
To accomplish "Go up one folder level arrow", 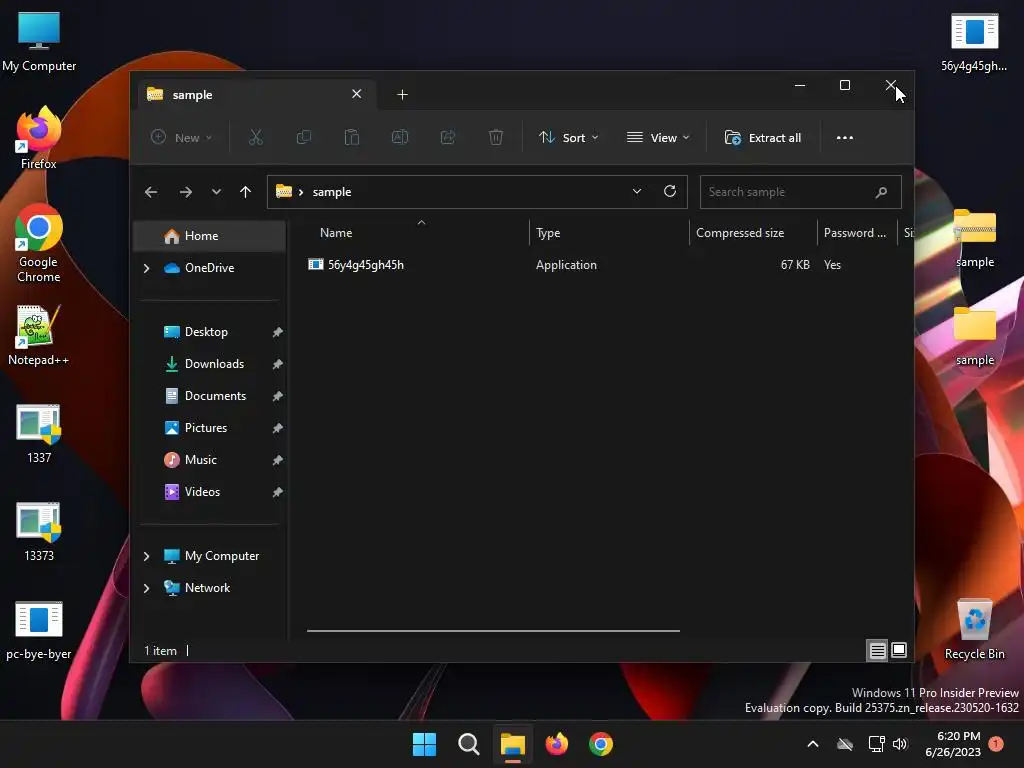I will tap(246, 192).
